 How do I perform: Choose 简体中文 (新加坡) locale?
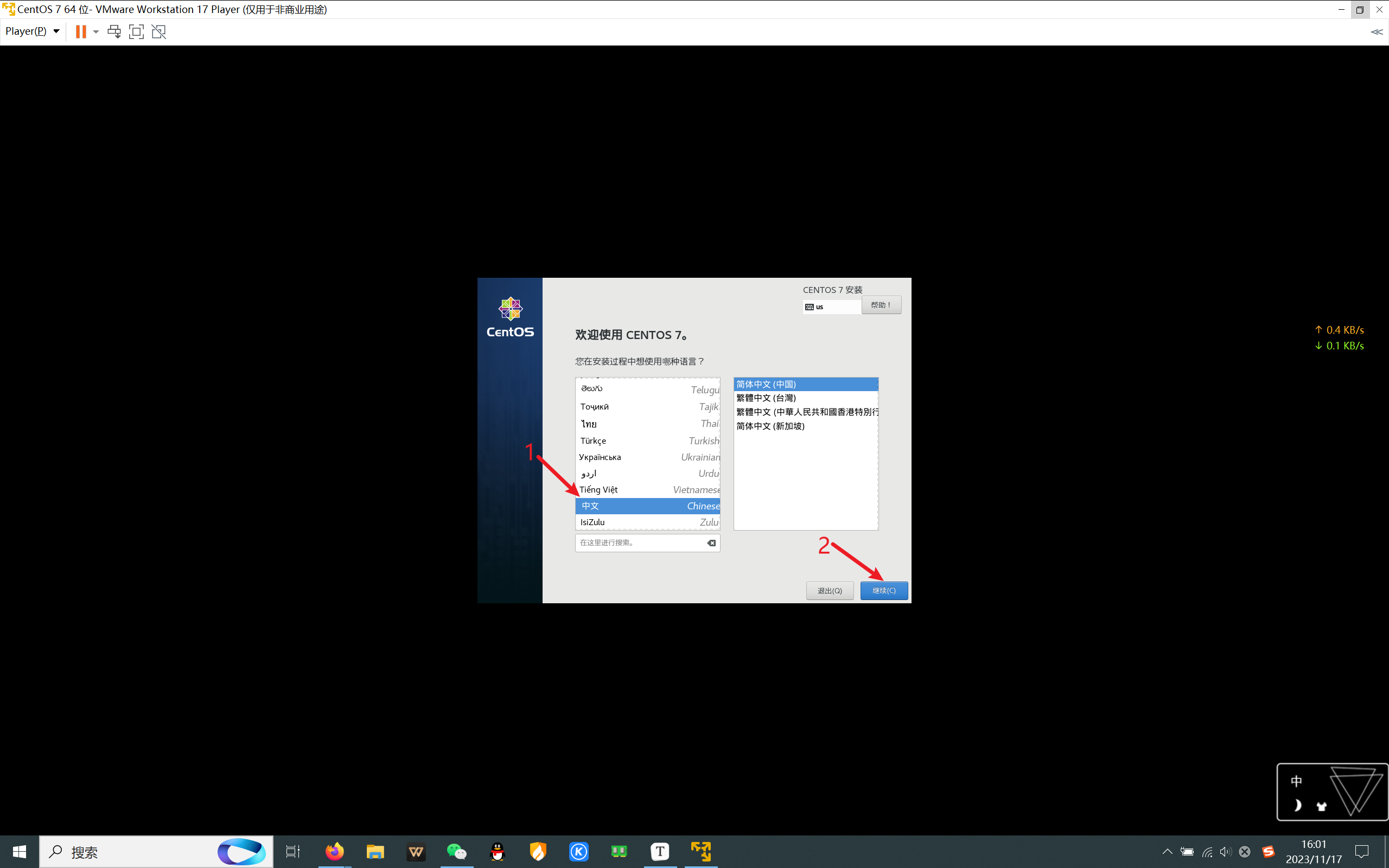(x=806, y=426)
